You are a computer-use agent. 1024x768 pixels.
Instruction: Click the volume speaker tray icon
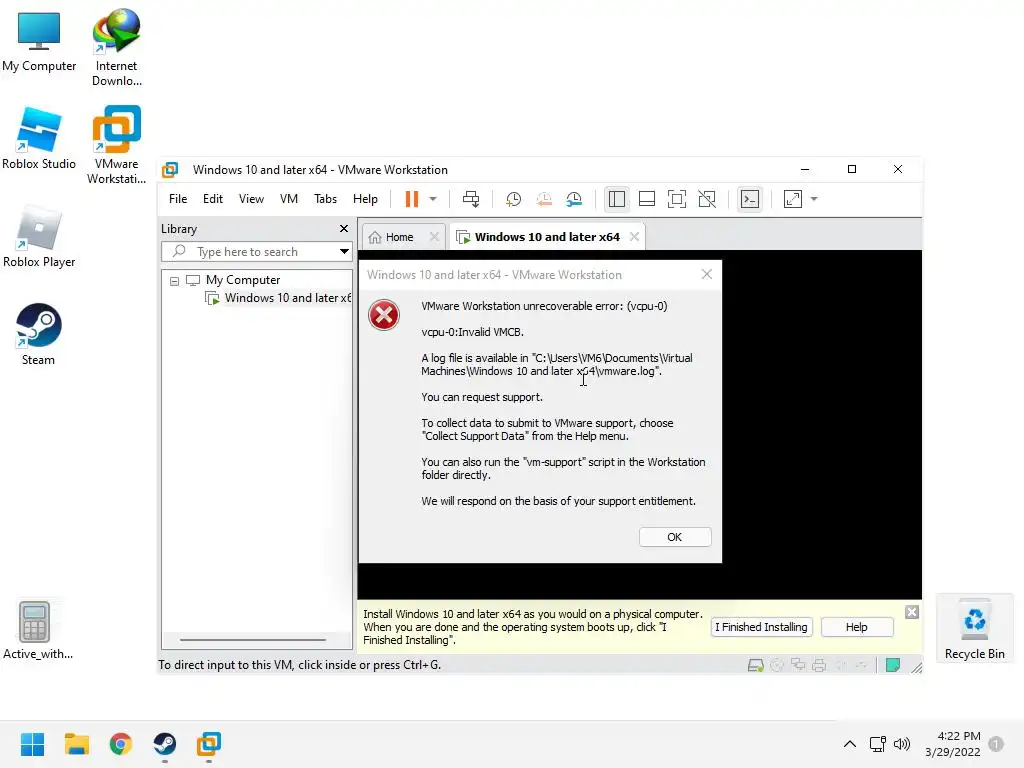[x=902, y=744]
